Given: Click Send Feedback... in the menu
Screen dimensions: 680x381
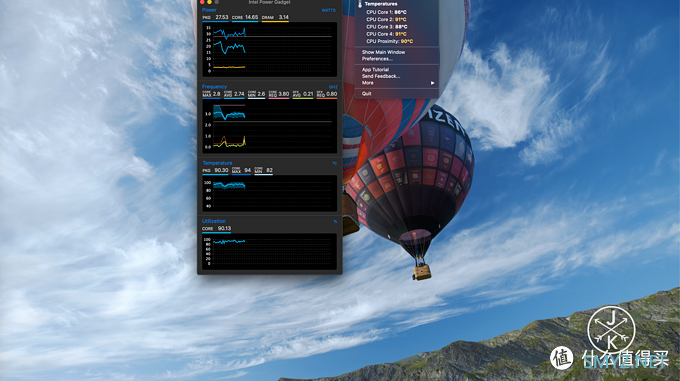Looking at the screenshot, I should tap(381, 76).
